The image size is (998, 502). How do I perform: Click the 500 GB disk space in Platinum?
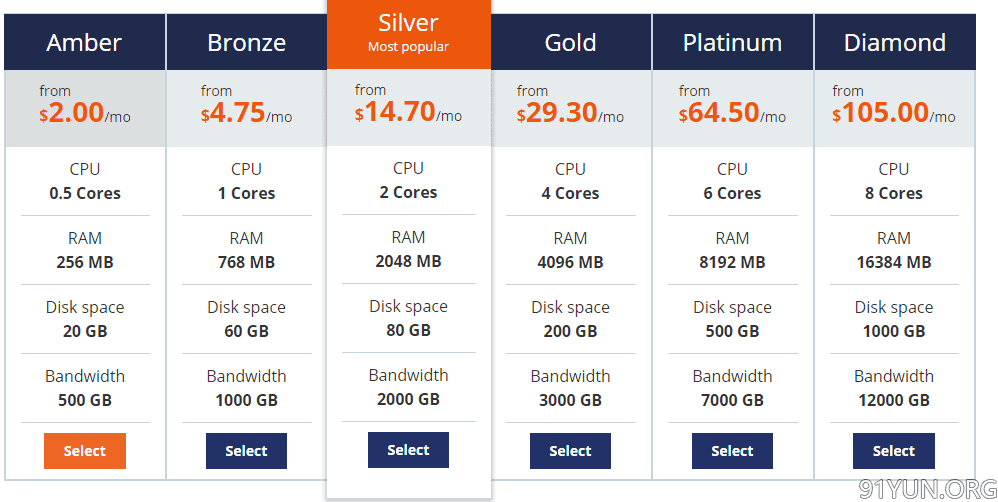732,331
